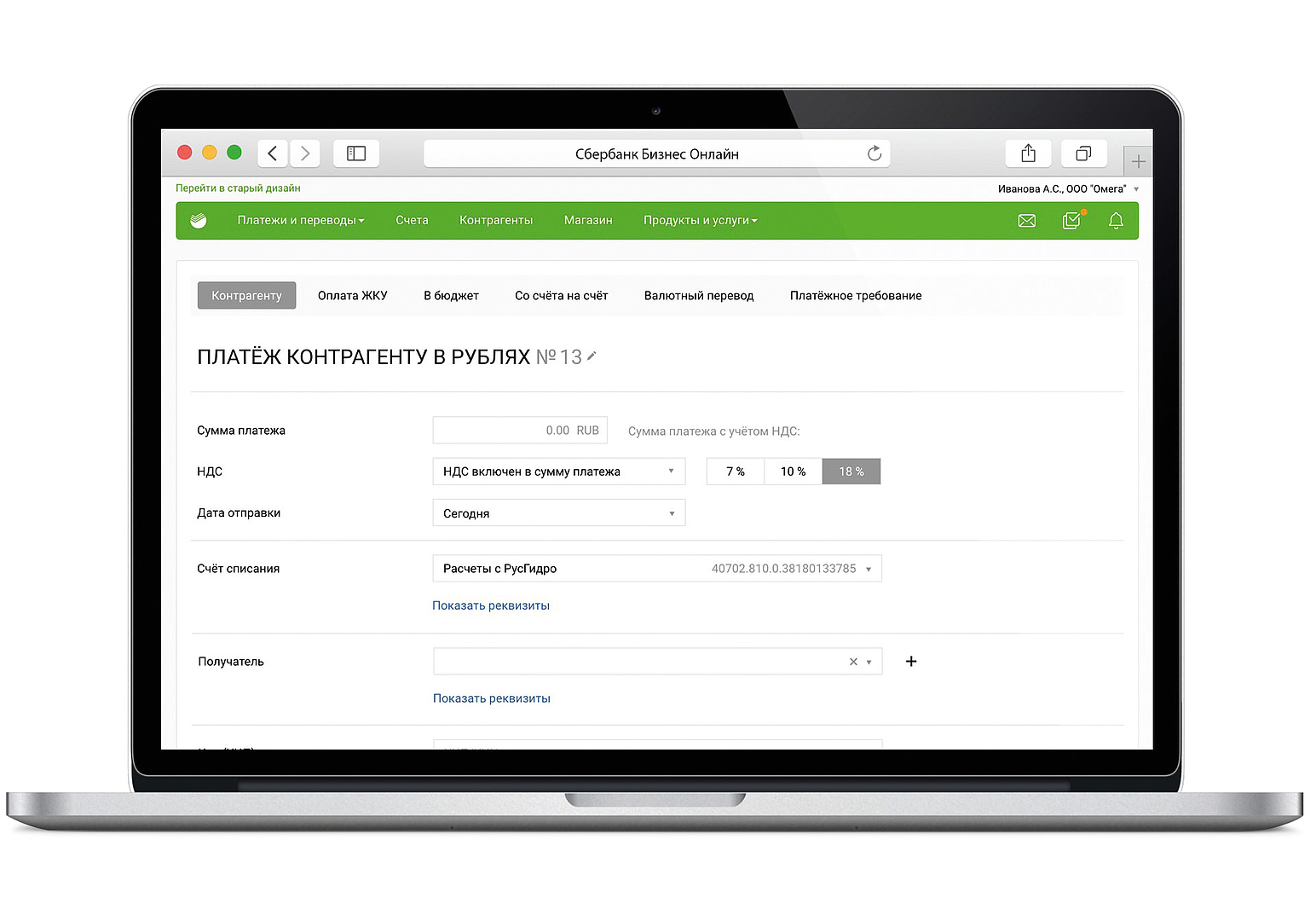Toggle the browser sidebar icon
Screen dimensions: 1316x909
(x=356, y=153)
